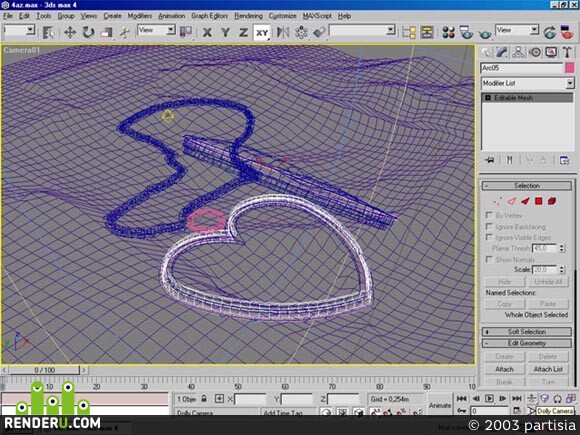Viewport: 580px width, 435px height.
Task: Click the Play Animation button
Action: [489, 398]
